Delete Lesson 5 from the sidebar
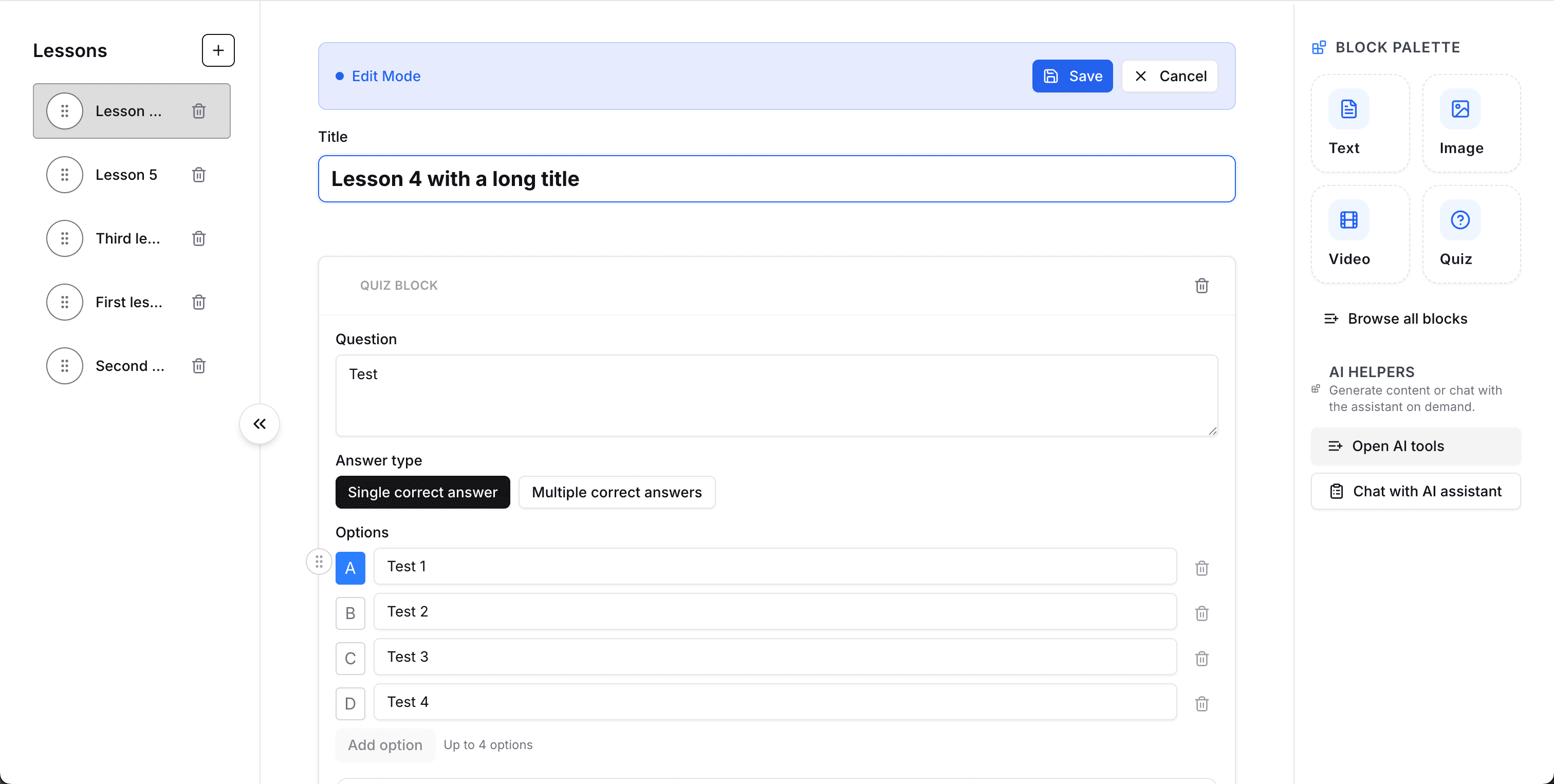The image size is (1554, 784). 198,174
